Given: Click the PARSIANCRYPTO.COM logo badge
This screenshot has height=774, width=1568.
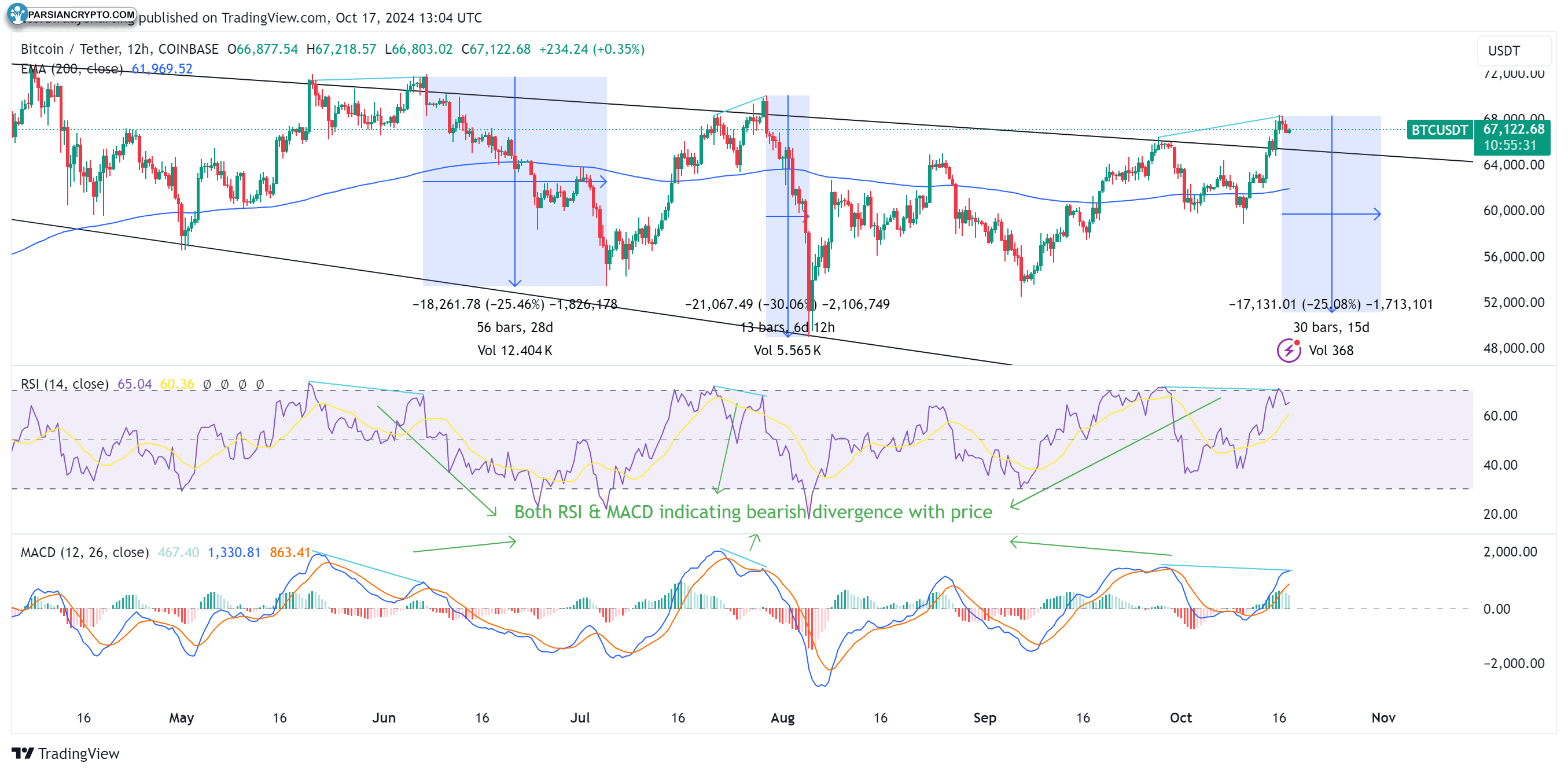Looking at the screenshot, I should [x=72, y=14].
